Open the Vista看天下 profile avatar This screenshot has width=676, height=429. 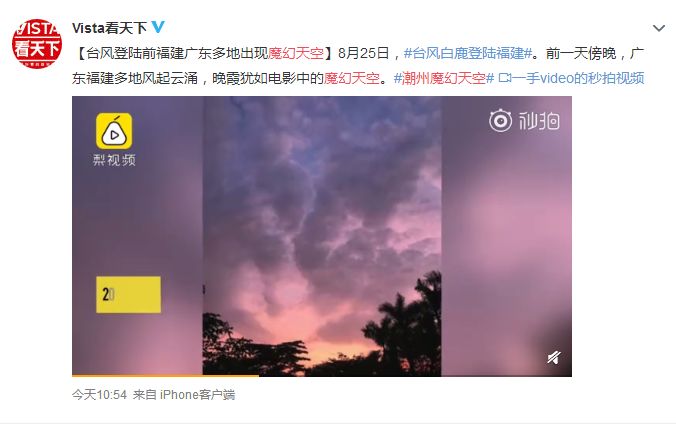point(37,43)
